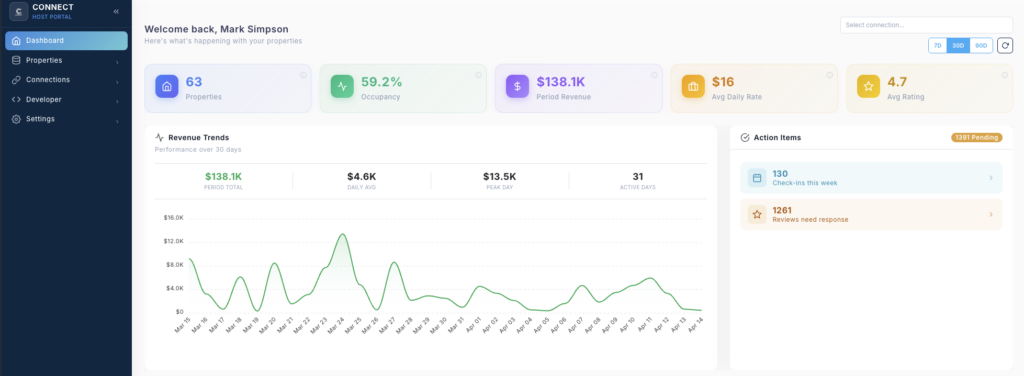The width and height of the screenshot is (1024, 376).
Task: Click info icon on Properties card
Action: [303, 75]
